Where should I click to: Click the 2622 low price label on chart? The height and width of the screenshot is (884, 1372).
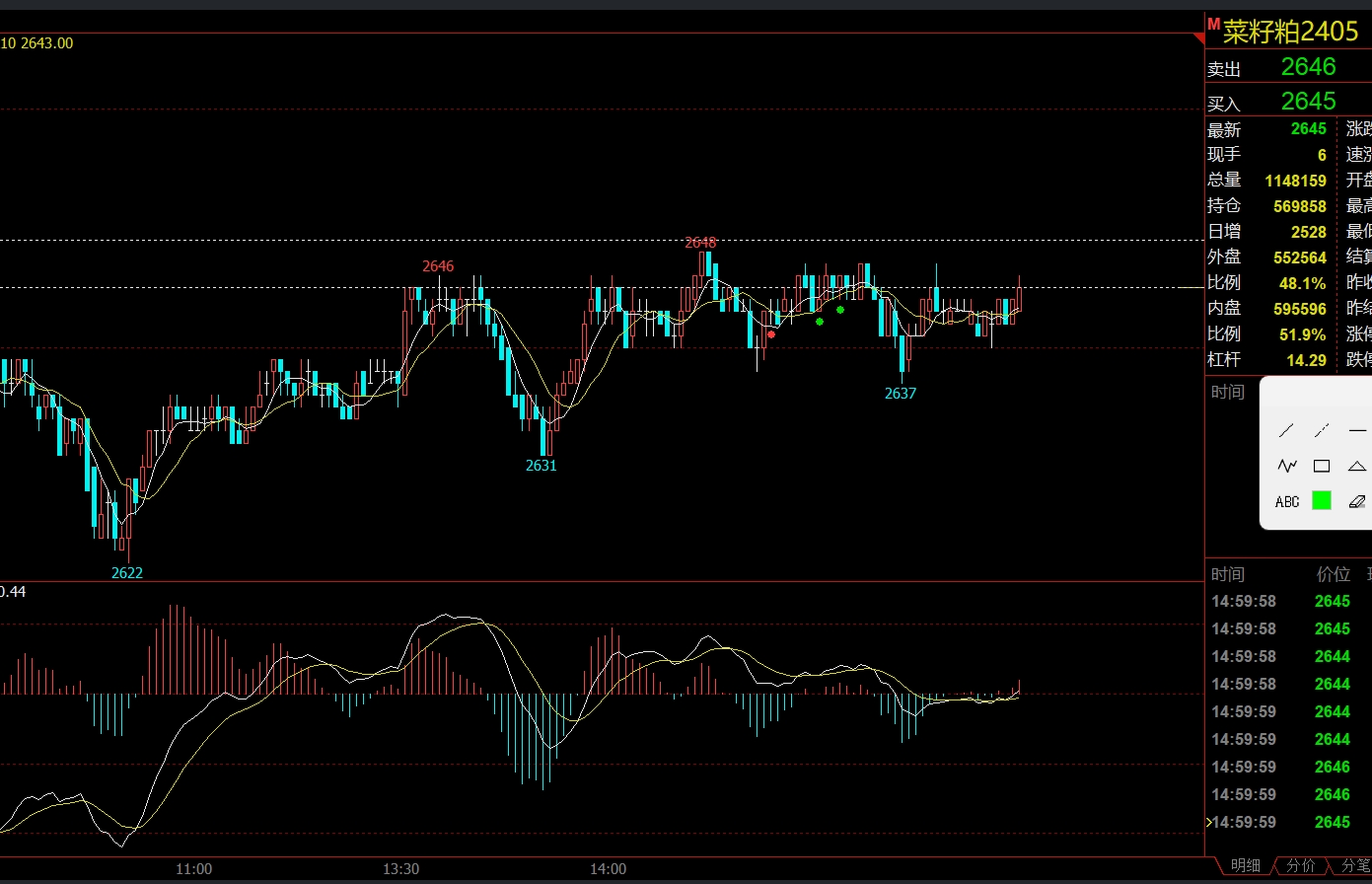pos(126,572)
